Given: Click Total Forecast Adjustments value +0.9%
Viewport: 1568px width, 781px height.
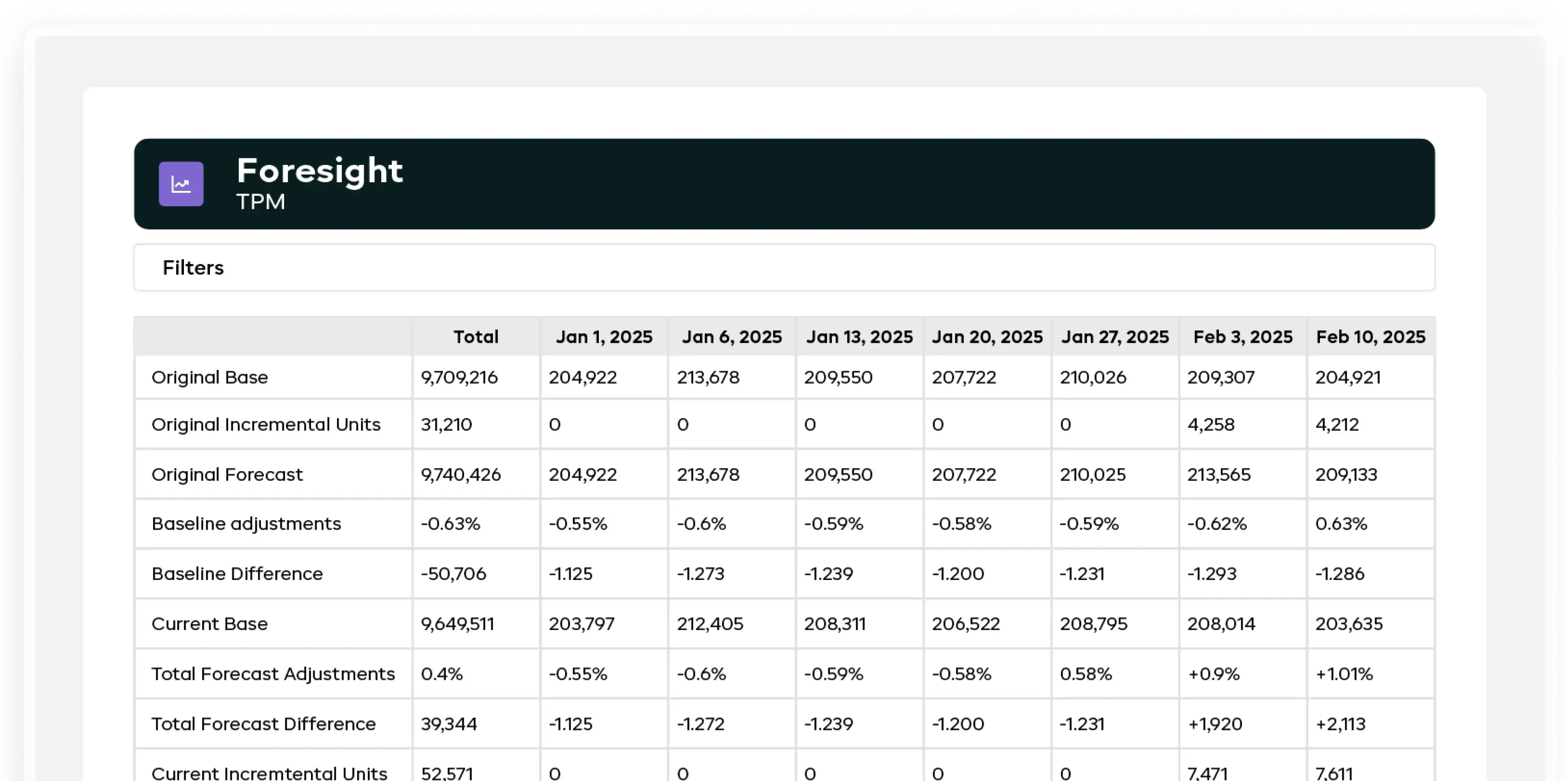Looking at the screenshot, I should coord(1214,674).
